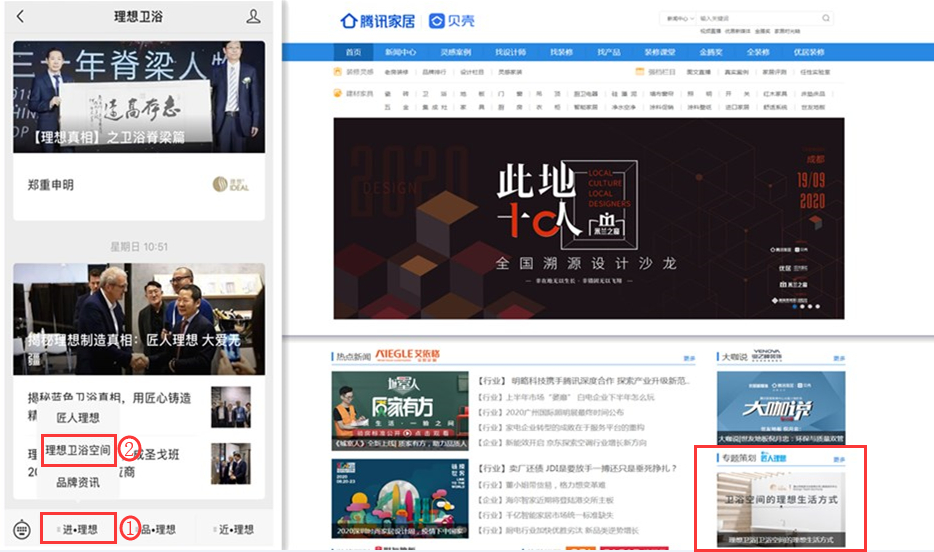Open the 大咖说 video thumbnail
This screenshot has height=552, width=934.
[x=781, y=407]
